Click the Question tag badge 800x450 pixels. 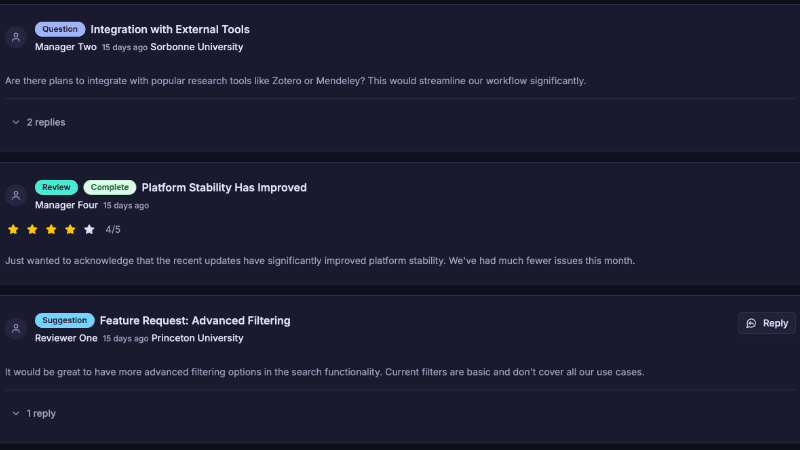(x=60, y=29)
